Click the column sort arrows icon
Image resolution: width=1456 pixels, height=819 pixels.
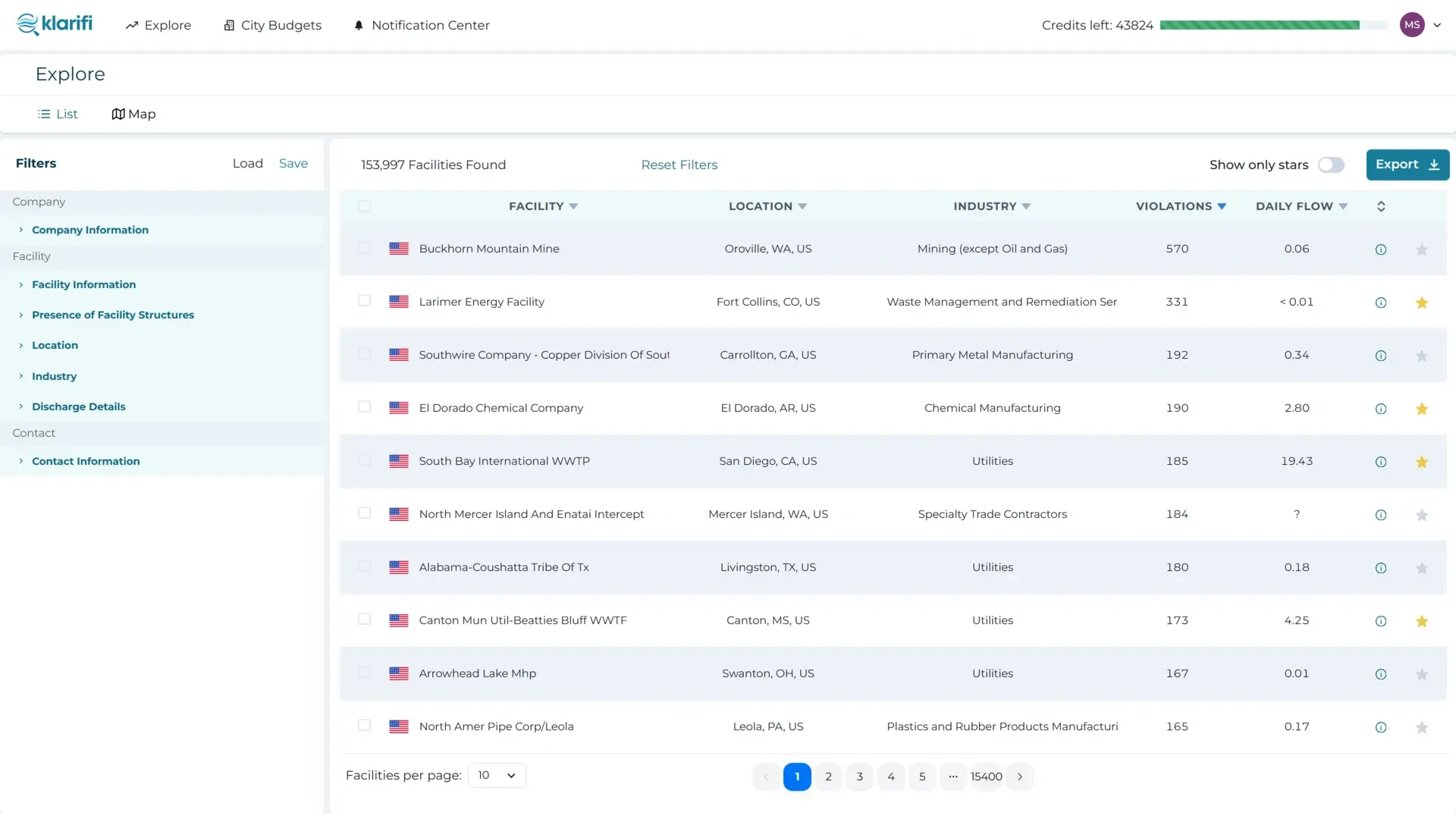pos(1381,206)
